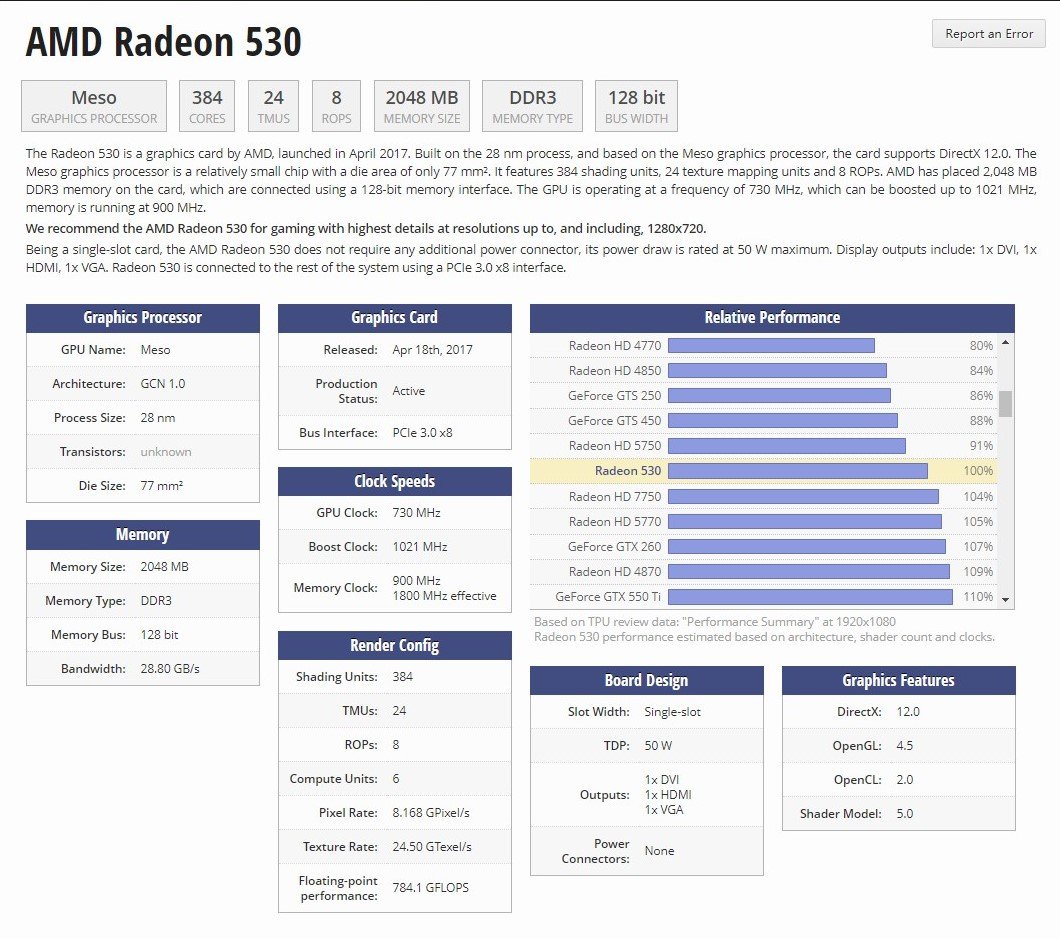Image resolution: width=1060 pixels, height=939 pixels.
Task: Select the 128 bit bus width badge
Action: (636, 105)
